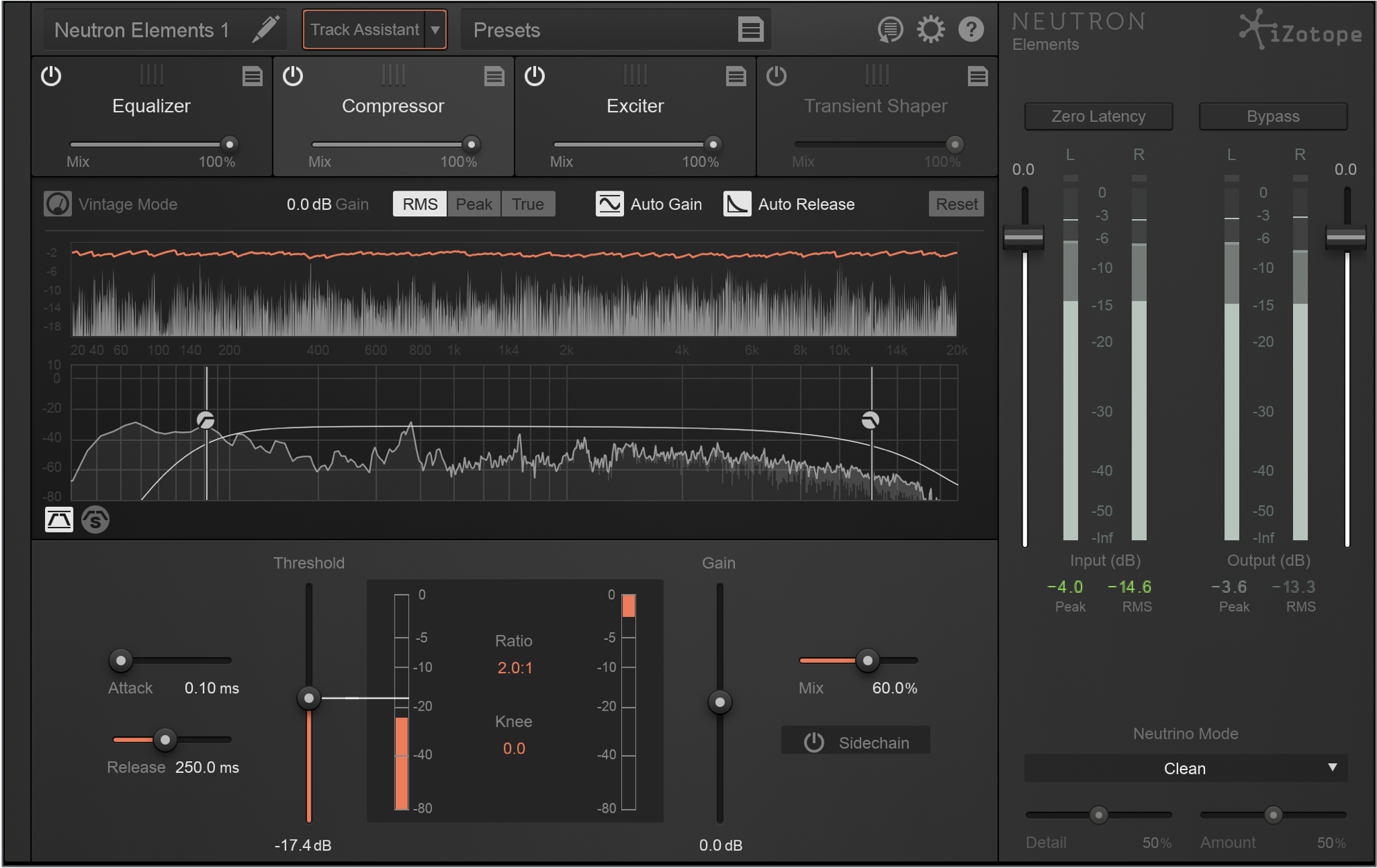Select the high-cut detection filter node
This screenshot has width=1377, height=868.
click(870, 420)
